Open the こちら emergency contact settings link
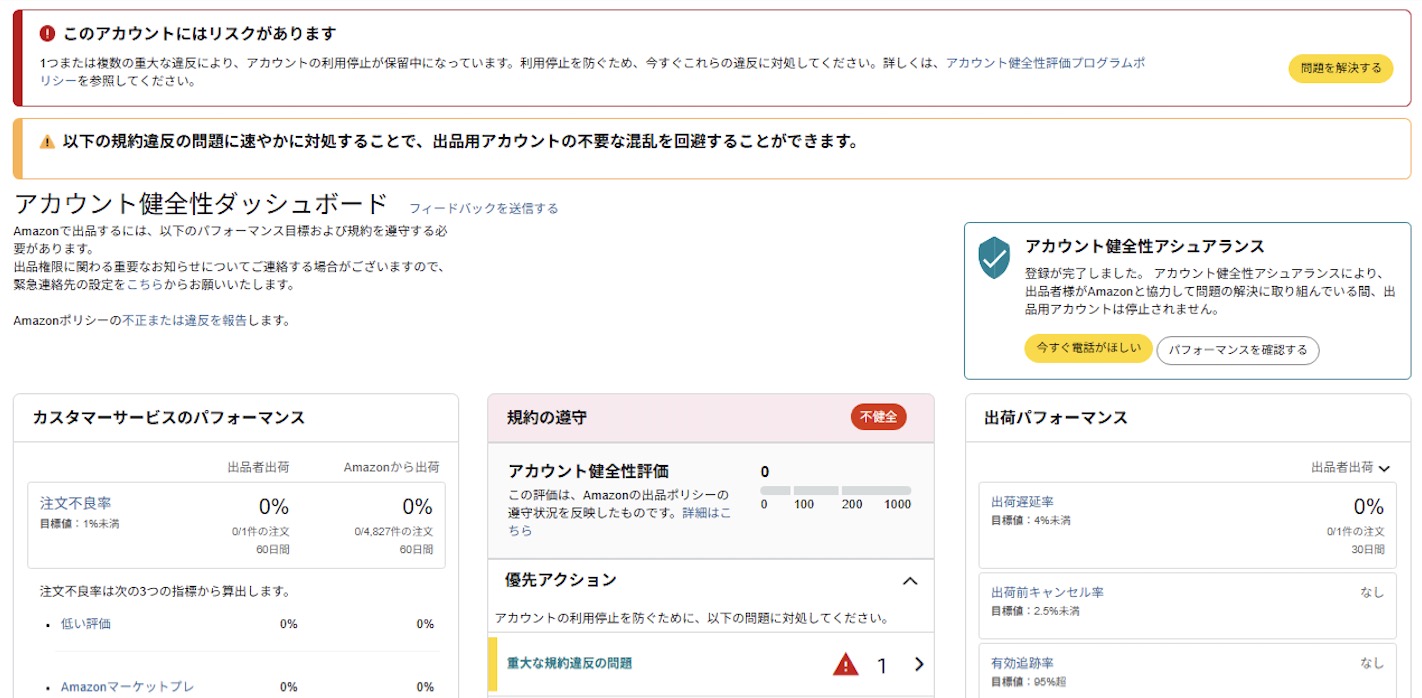The height and width of the screenshot is (698, 1422). [x=145, y=285]
